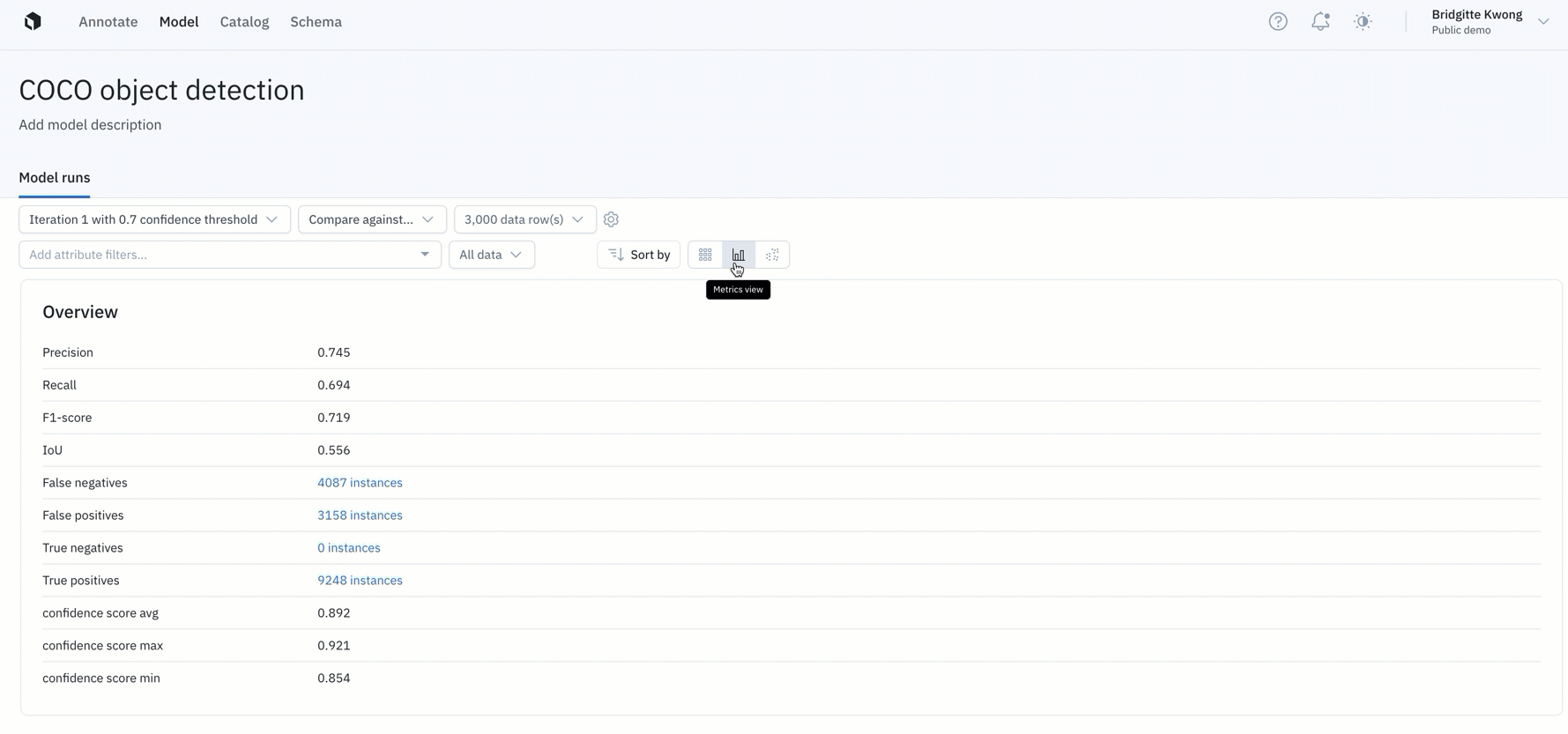This screenshot has height=734, width=1568.
Task: Click the True positives label
Action: pyautogui.click(x=81, y=581)
